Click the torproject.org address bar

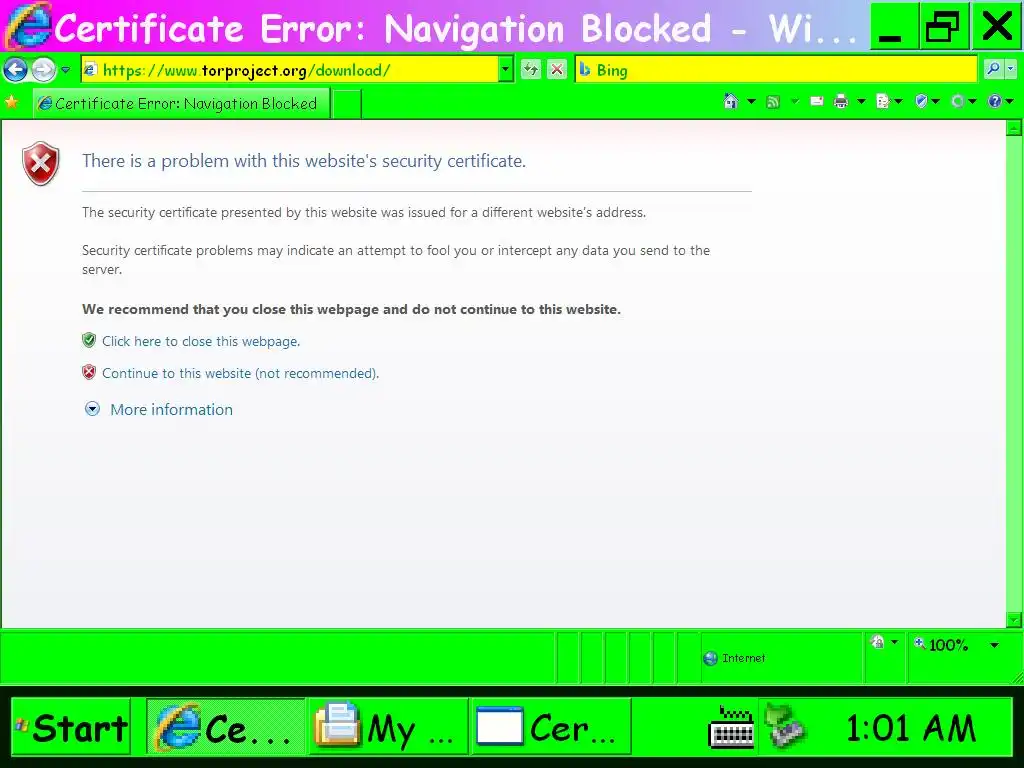[289, 70]
